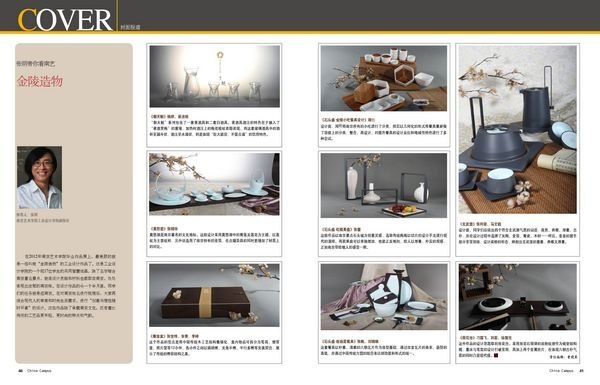
Task: Click the caption under the black-and-white vase photo
Action: click(x=384, y=347)
